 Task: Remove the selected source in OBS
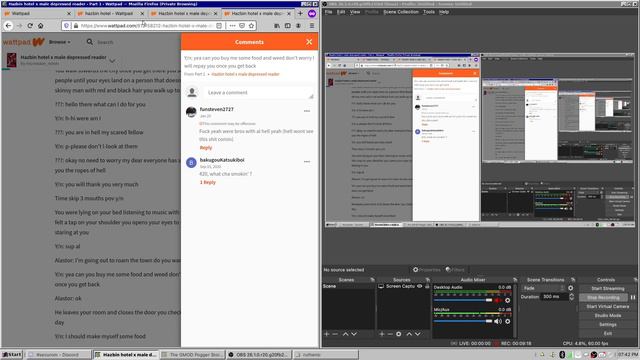[390, 334]
